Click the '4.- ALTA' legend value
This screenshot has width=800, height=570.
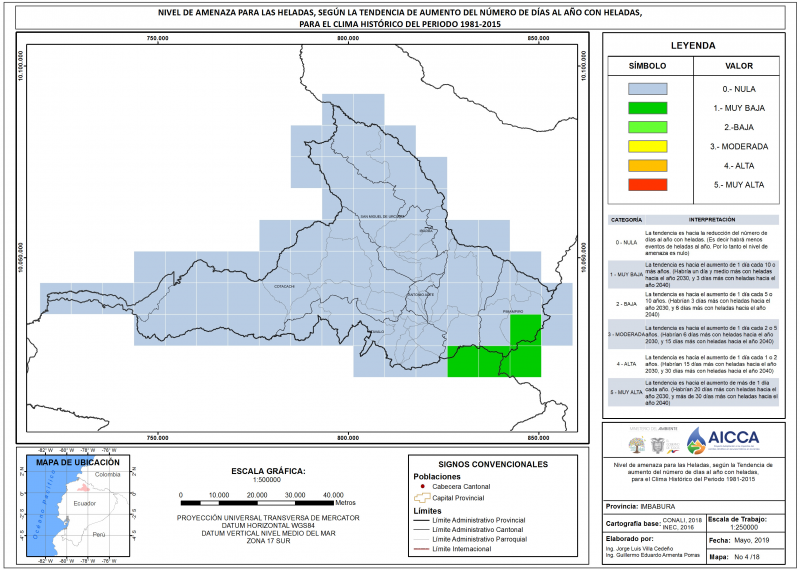point(739,166)
